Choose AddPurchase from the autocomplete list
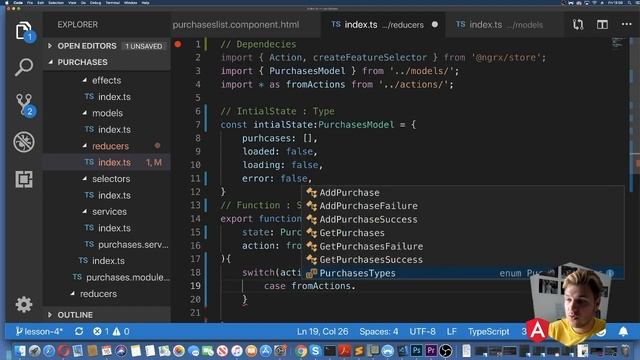Screen dimensions: 640x360 tap(462, 192)
